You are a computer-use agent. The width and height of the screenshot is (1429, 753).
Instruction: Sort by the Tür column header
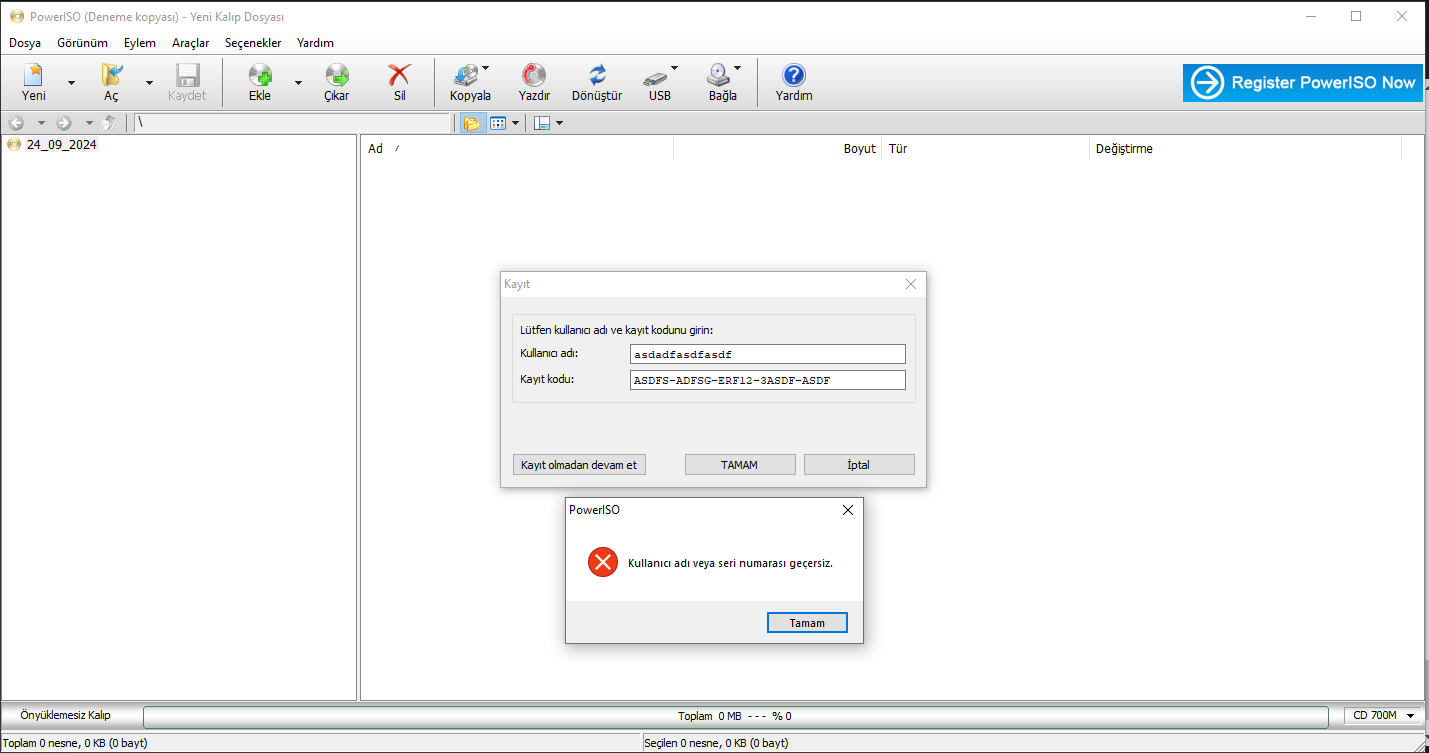pos(985,148)
